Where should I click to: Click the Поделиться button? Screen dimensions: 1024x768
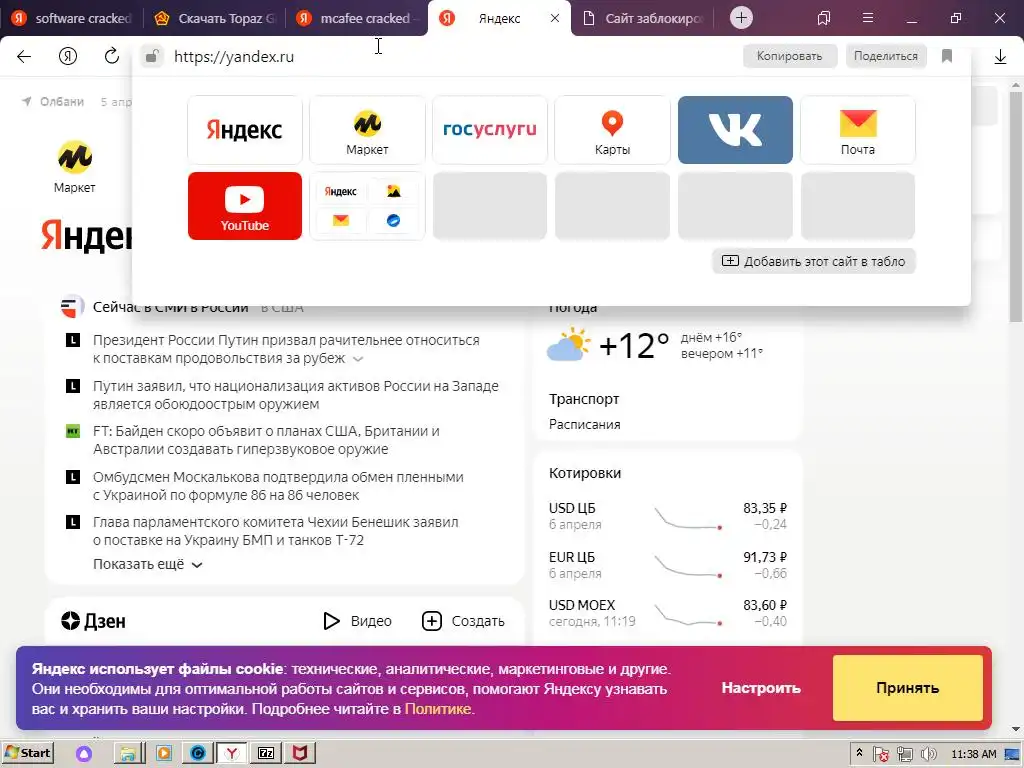(x=886, y=56)
